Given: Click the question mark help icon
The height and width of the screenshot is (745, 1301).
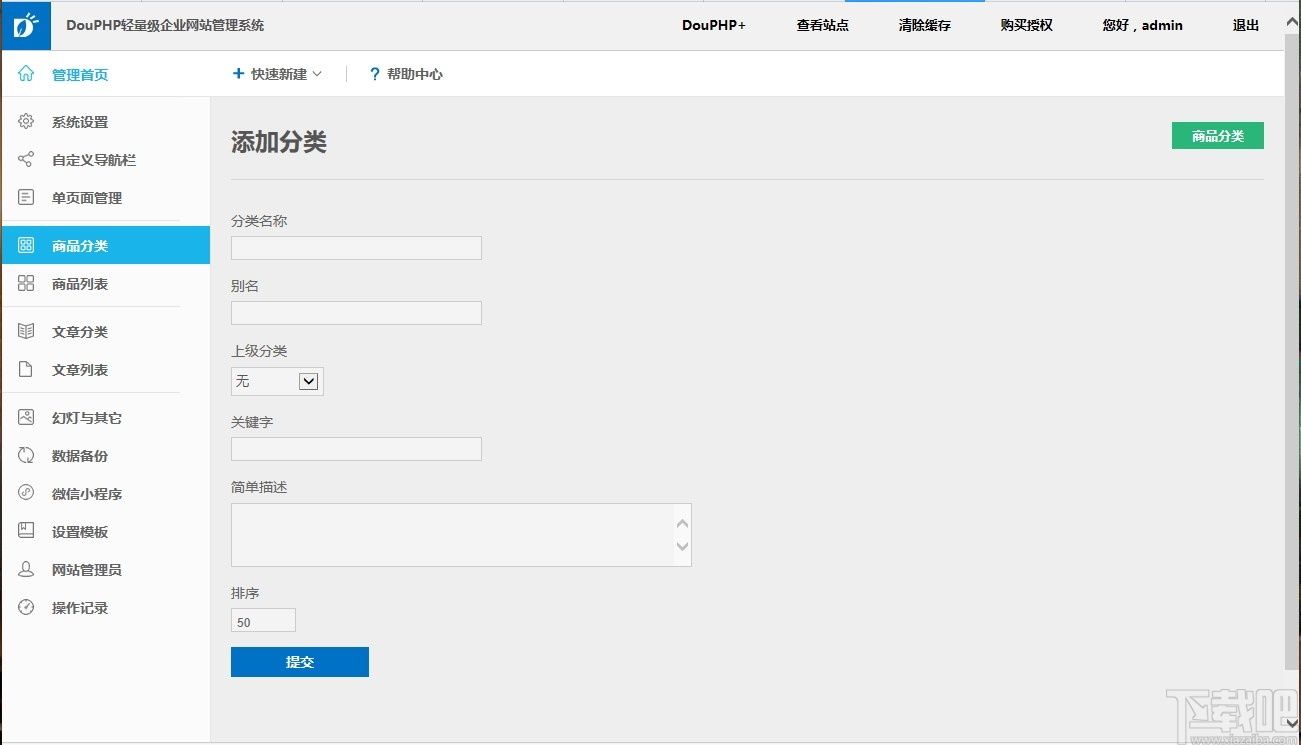Looking at the screenshot, I should click(375, 74).
